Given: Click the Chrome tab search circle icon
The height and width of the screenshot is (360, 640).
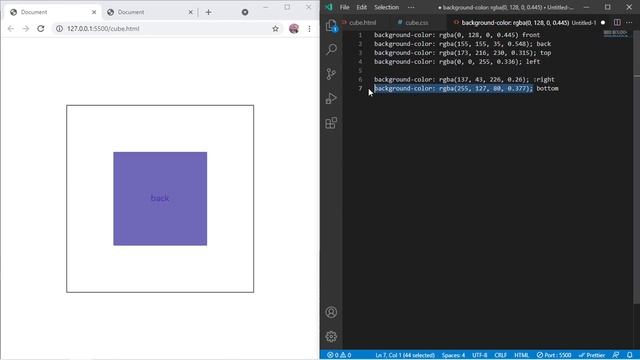Looking at the screenshot, I should pos(245,12).
